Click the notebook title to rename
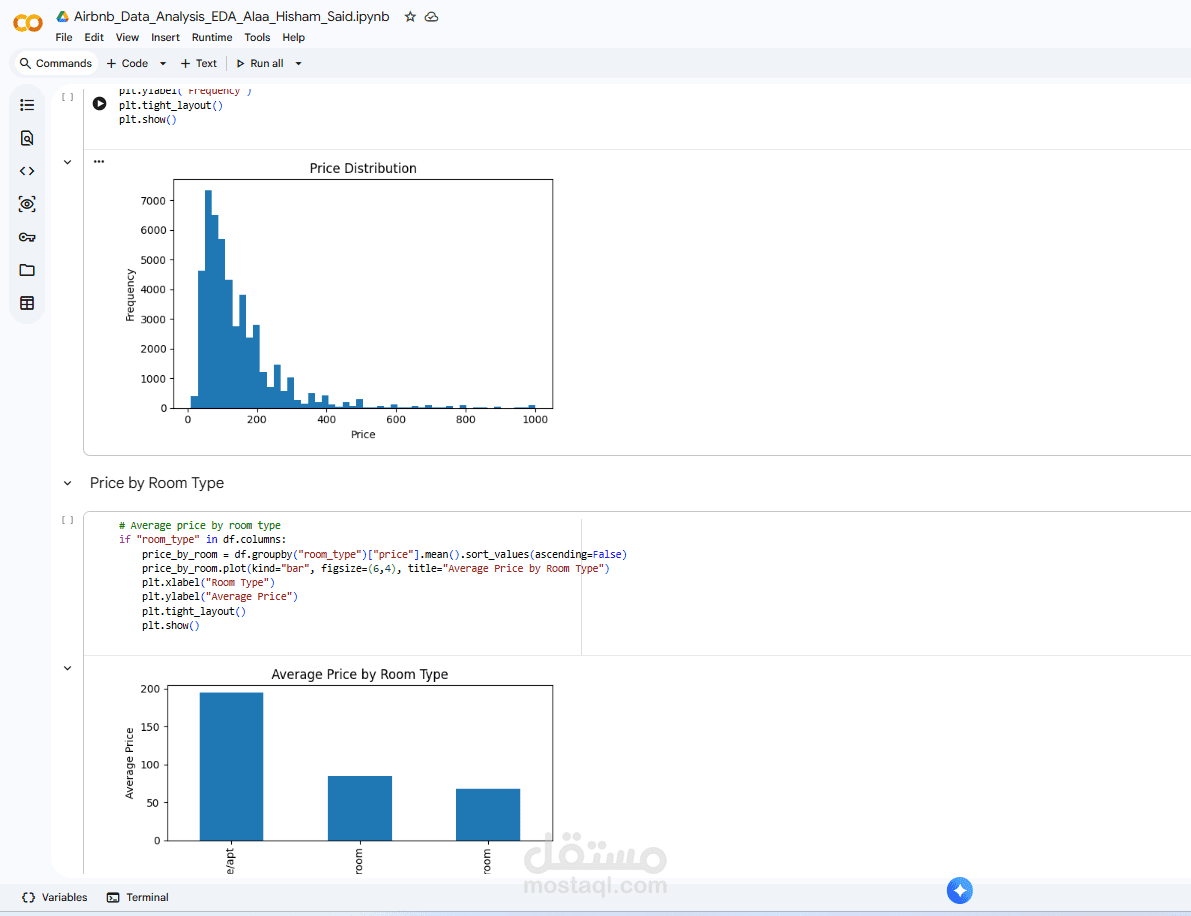Viewport: 1191px width, 916px height. [232, 17]
